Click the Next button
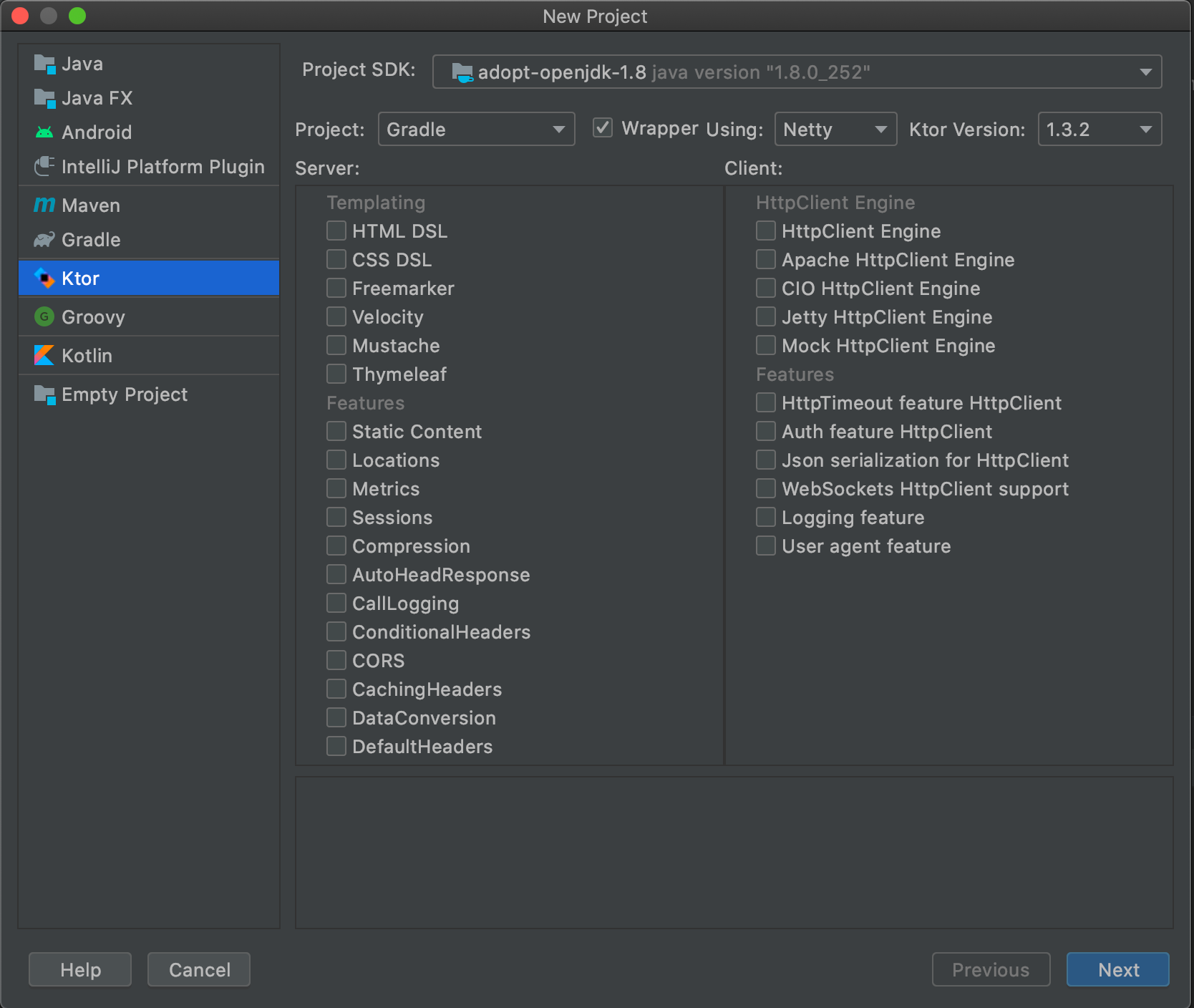Image resolution: width=1194 pixels, height=1008 pixels. tap(1118, 969)
